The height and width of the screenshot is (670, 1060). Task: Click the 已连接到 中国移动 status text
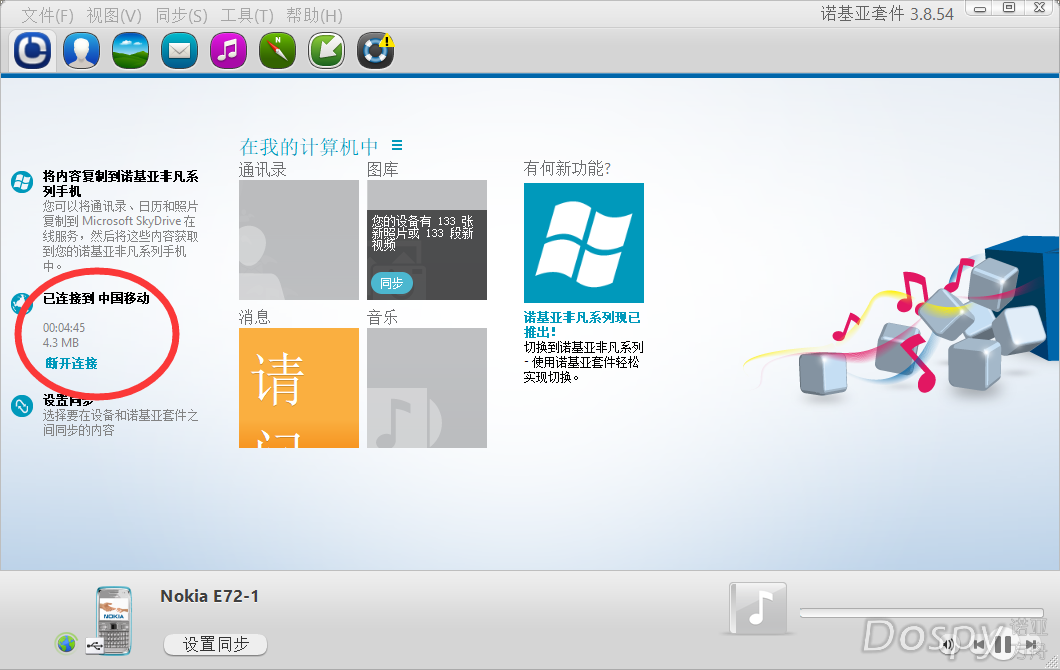[x=96, y=298]
